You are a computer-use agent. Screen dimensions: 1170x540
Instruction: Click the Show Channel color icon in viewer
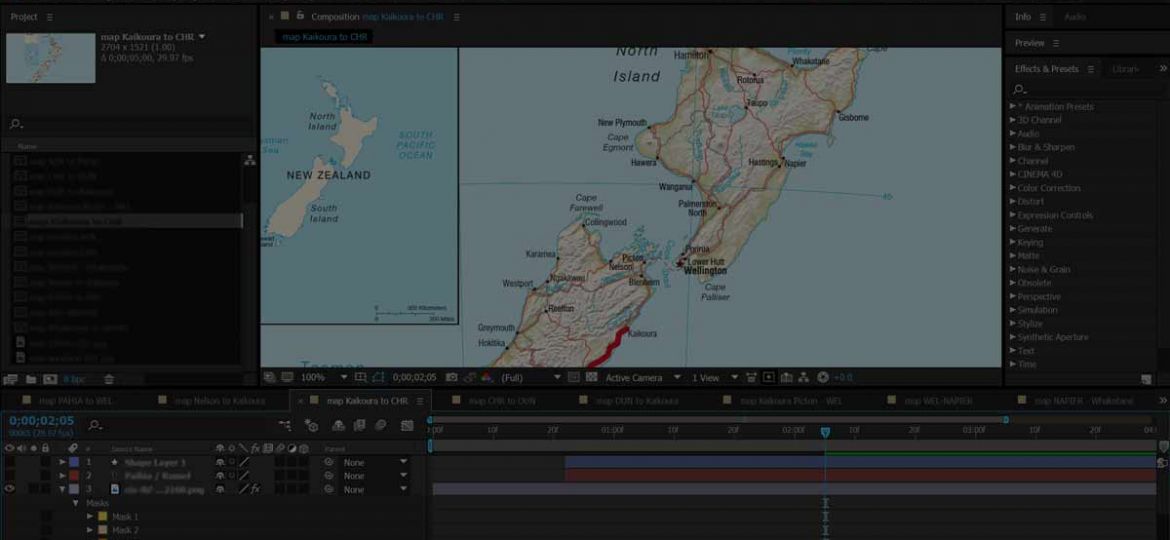click(x=487, y=378)
